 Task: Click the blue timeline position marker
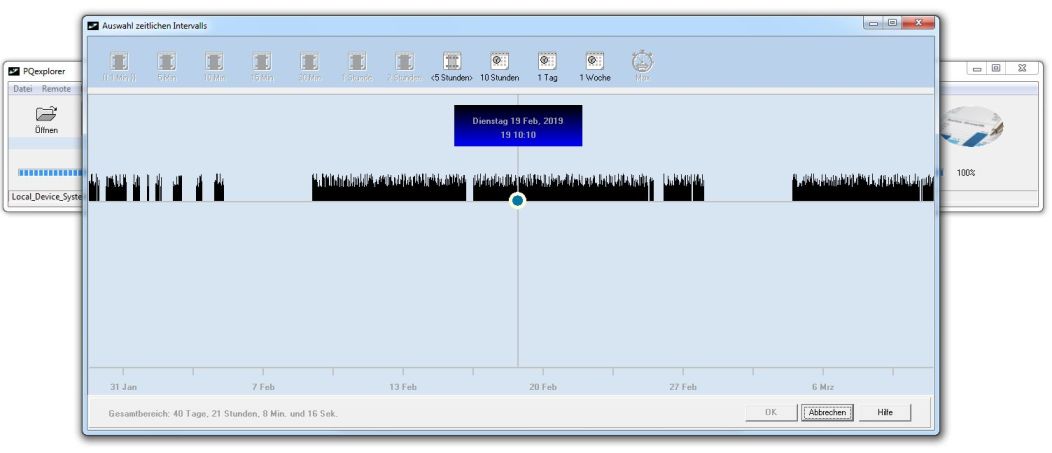(517, 201)
